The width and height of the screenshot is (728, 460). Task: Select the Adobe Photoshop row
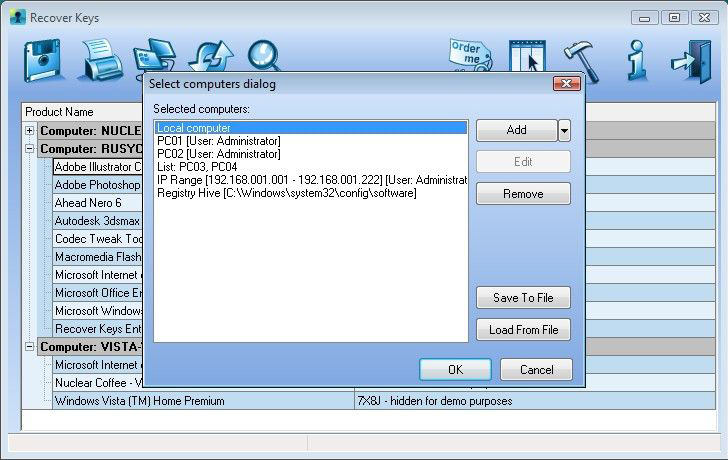98,185
